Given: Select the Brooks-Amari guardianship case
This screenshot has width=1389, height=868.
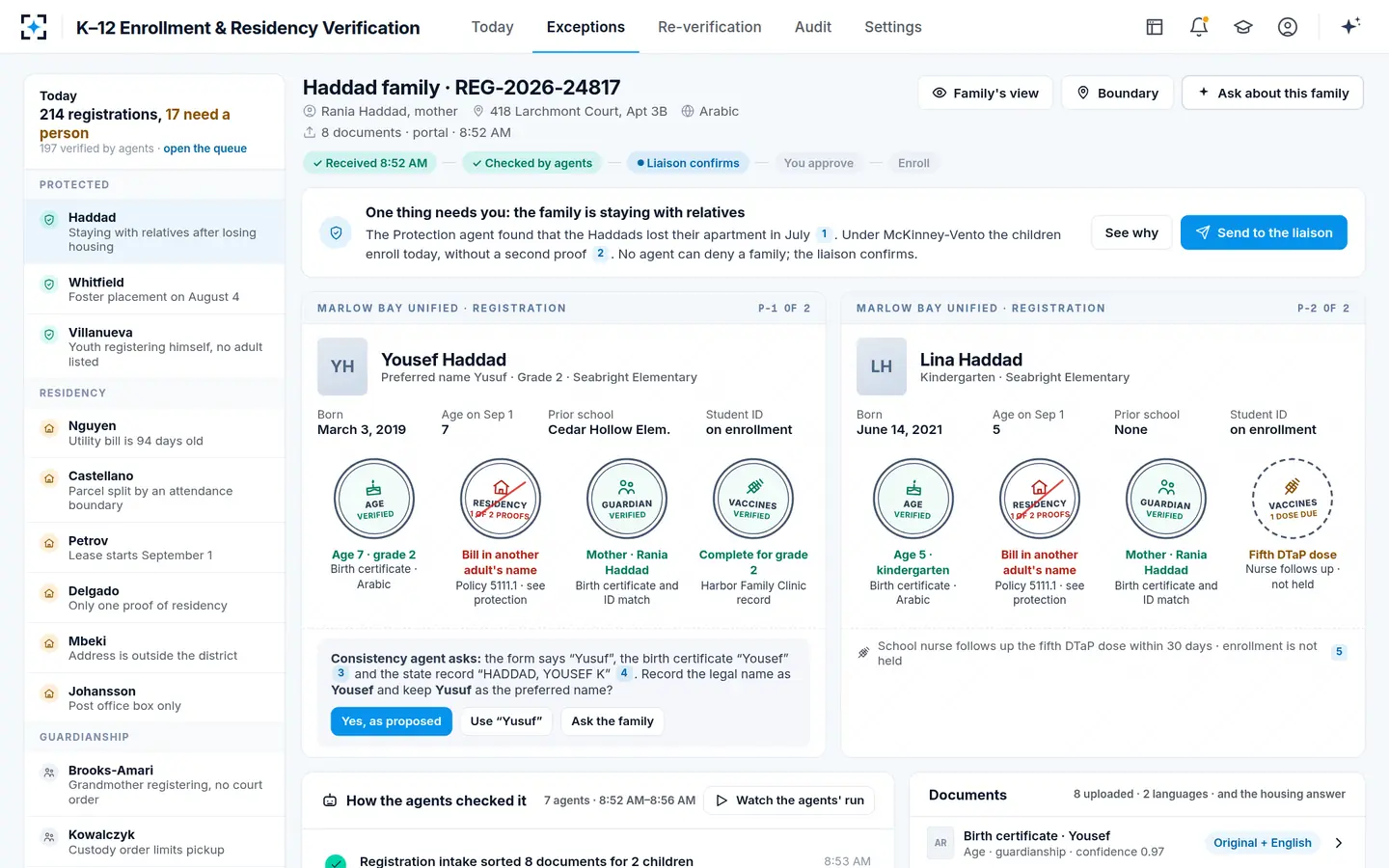Looking at the screenshot, I should pos(154,784).
